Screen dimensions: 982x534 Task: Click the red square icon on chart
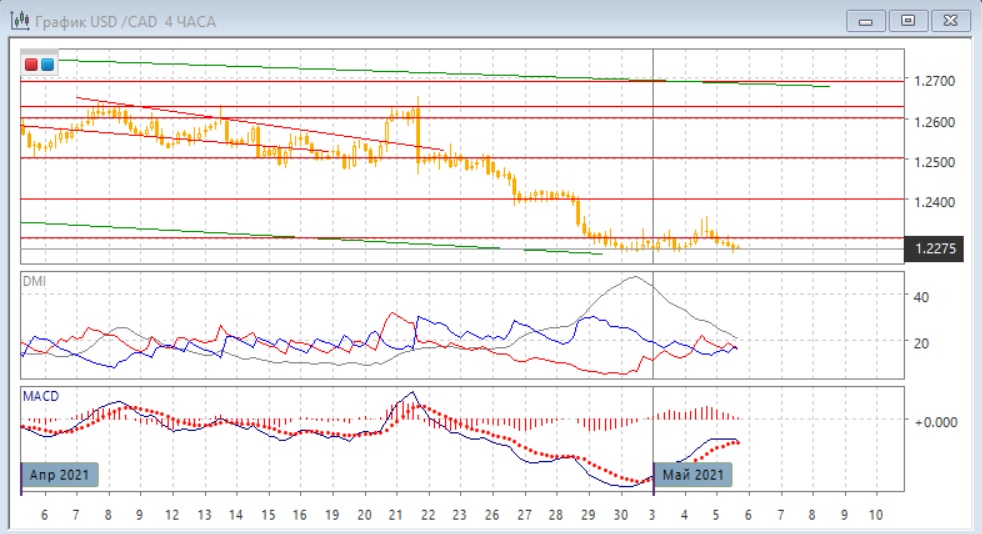pyautogui.click(x=32, y=65)
